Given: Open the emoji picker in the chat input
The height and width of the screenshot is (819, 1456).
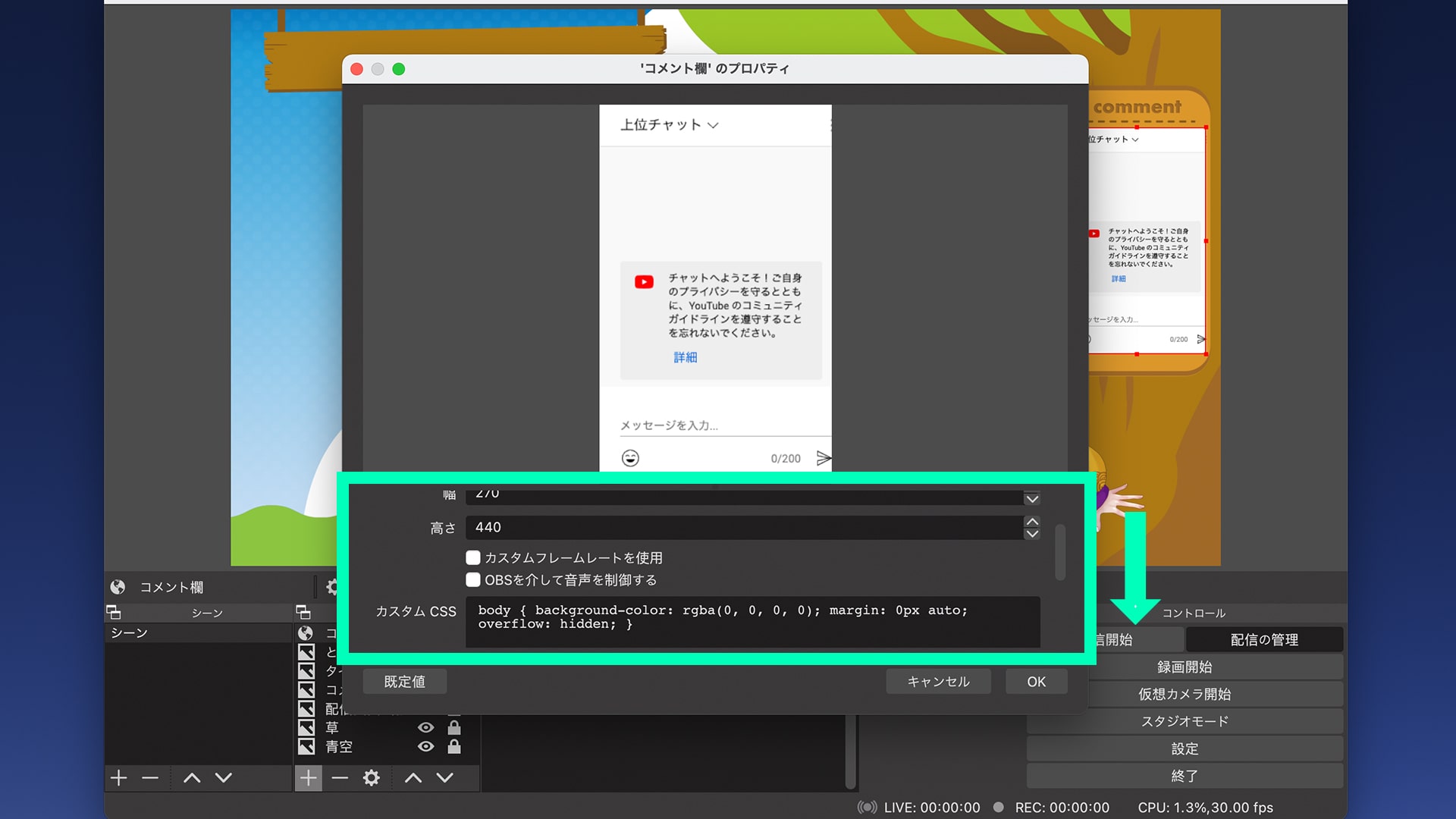Looking at the screenshot, I should [x=629, y=457].
